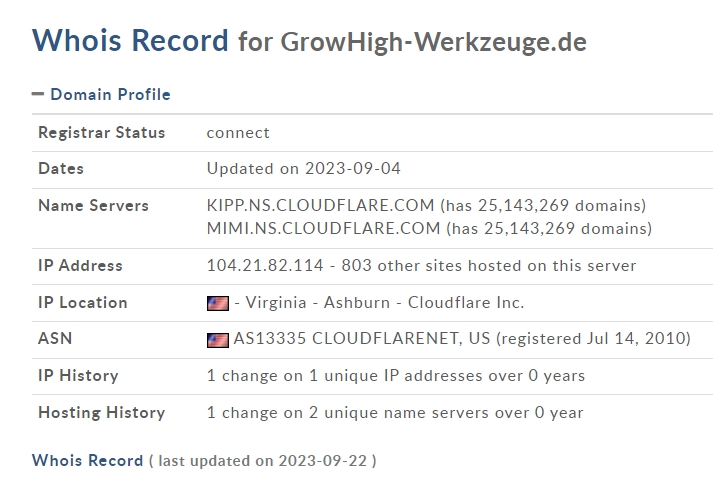Click the 'connect' registrar status value
The width and height of the screenshot is (713, 478).
point(238,133)
